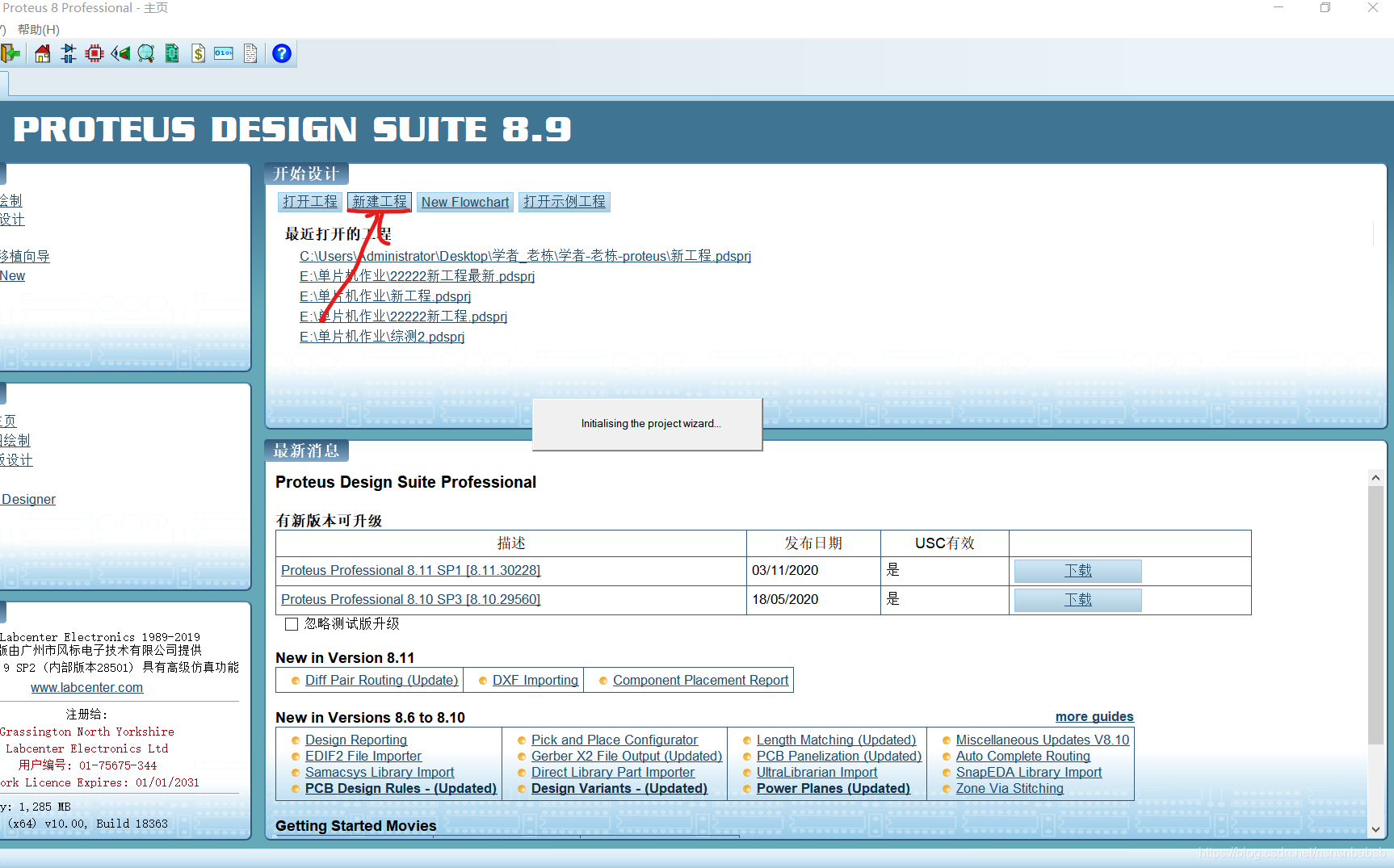The width and height of the screenshot is (1394, 868).
Task: Click the blue Help question-mark icon
Action: 282,53
